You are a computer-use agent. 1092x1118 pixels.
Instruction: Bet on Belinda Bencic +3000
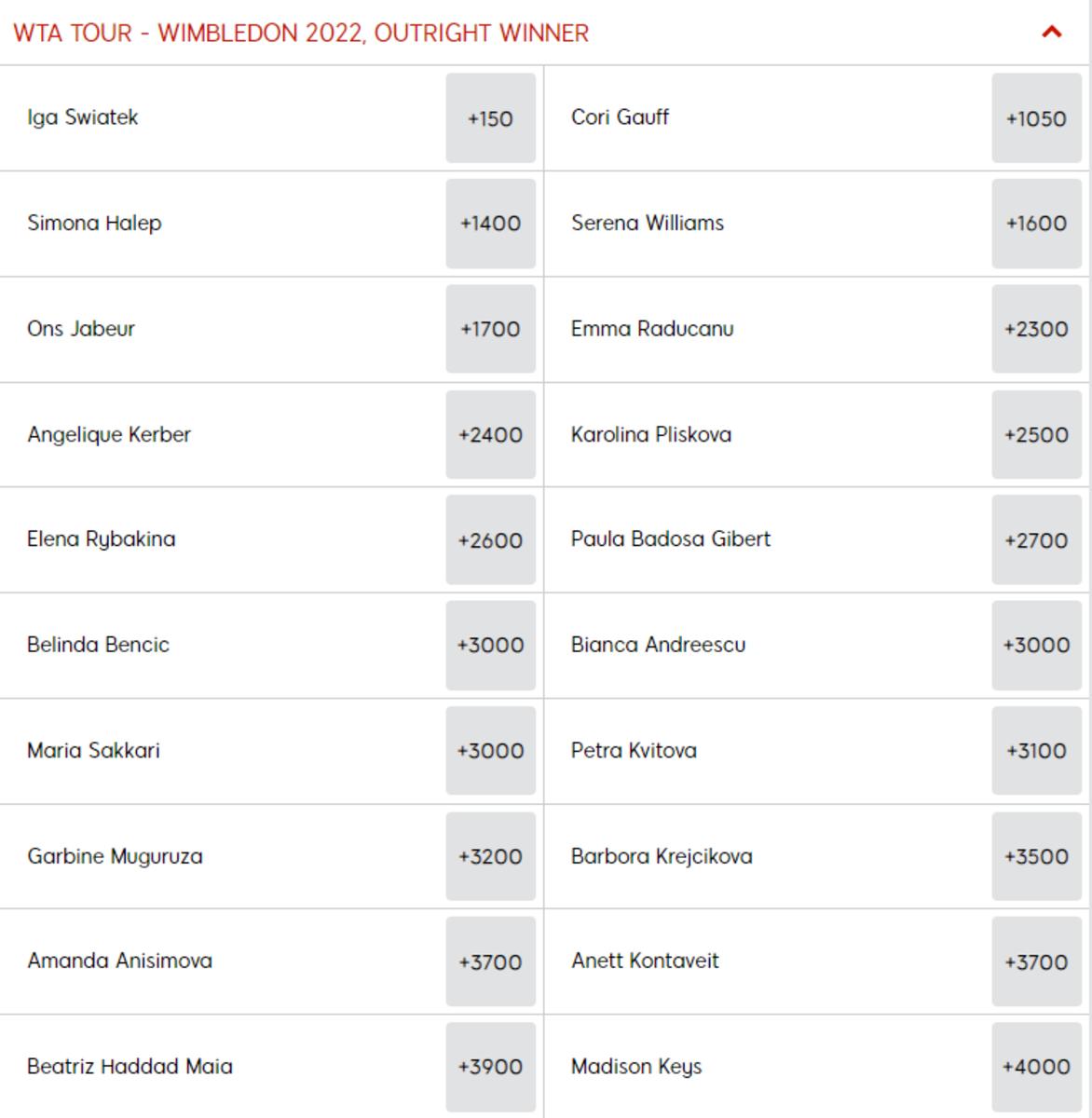click(x=490, y=646)
